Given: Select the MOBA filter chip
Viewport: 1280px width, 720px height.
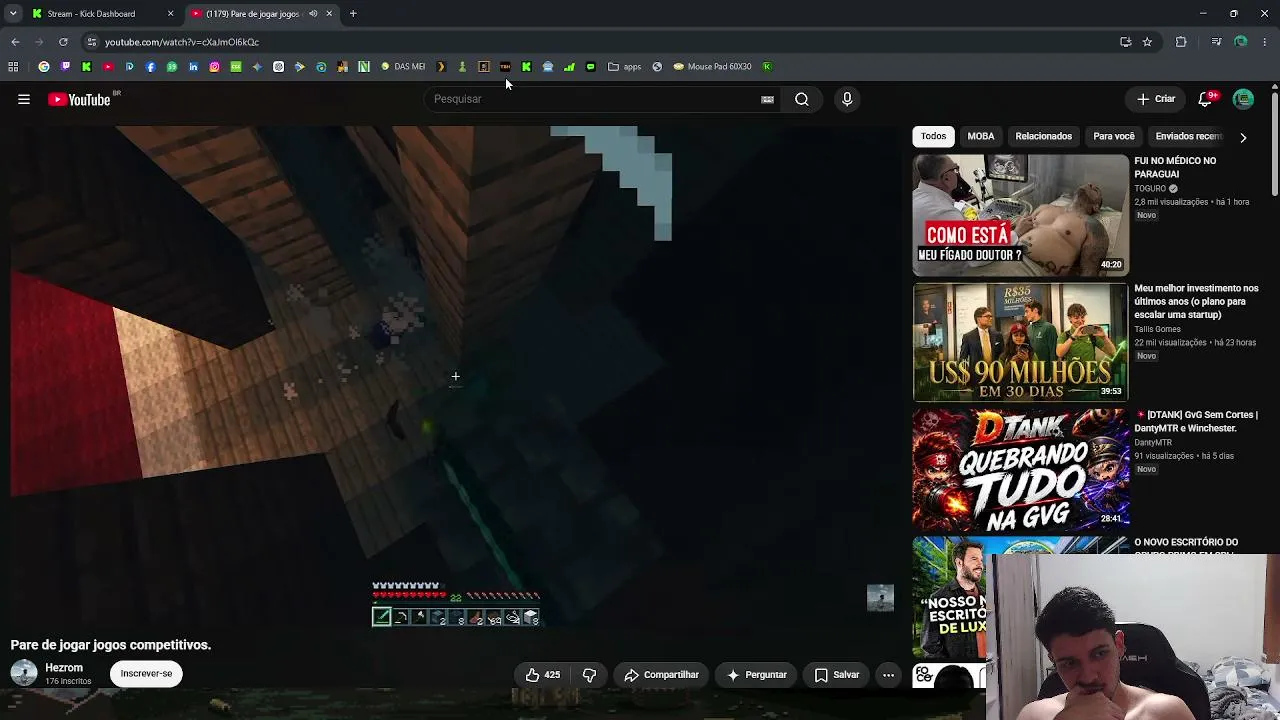Looking at the screenshot, I should (x=981, y=136).
